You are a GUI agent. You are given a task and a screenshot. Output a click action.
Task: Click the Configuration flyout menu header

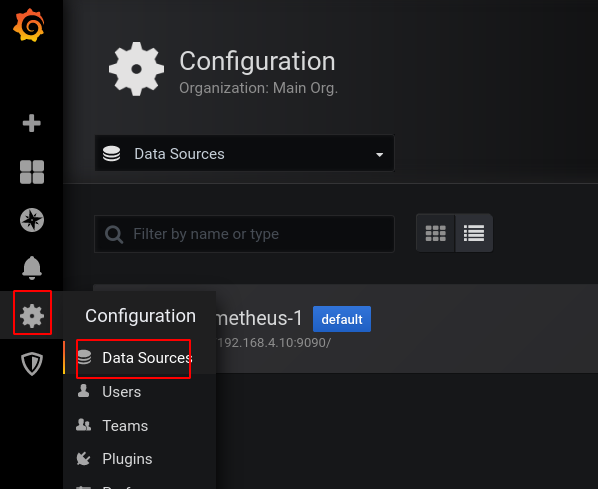(x=140, y=315)
